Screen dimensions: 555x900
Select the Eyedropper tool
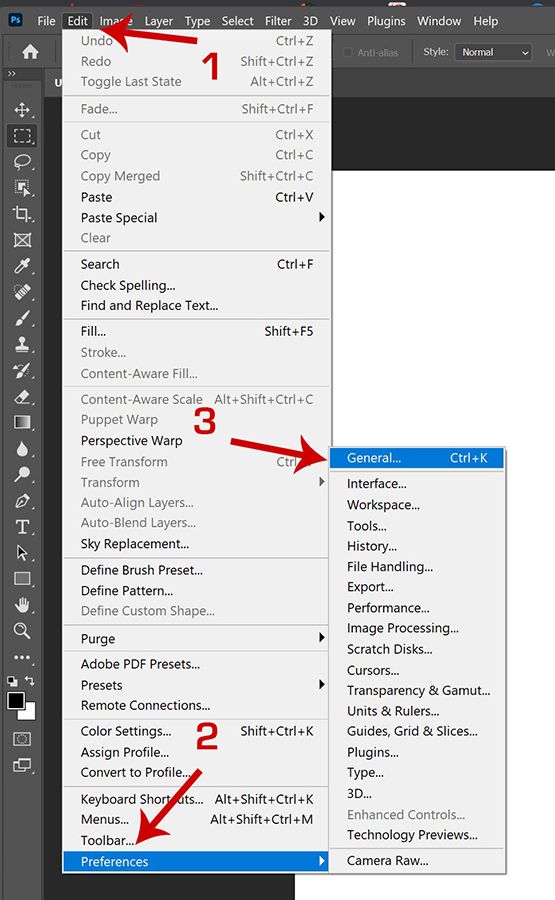pyautogui.click(x=22, y=266)
